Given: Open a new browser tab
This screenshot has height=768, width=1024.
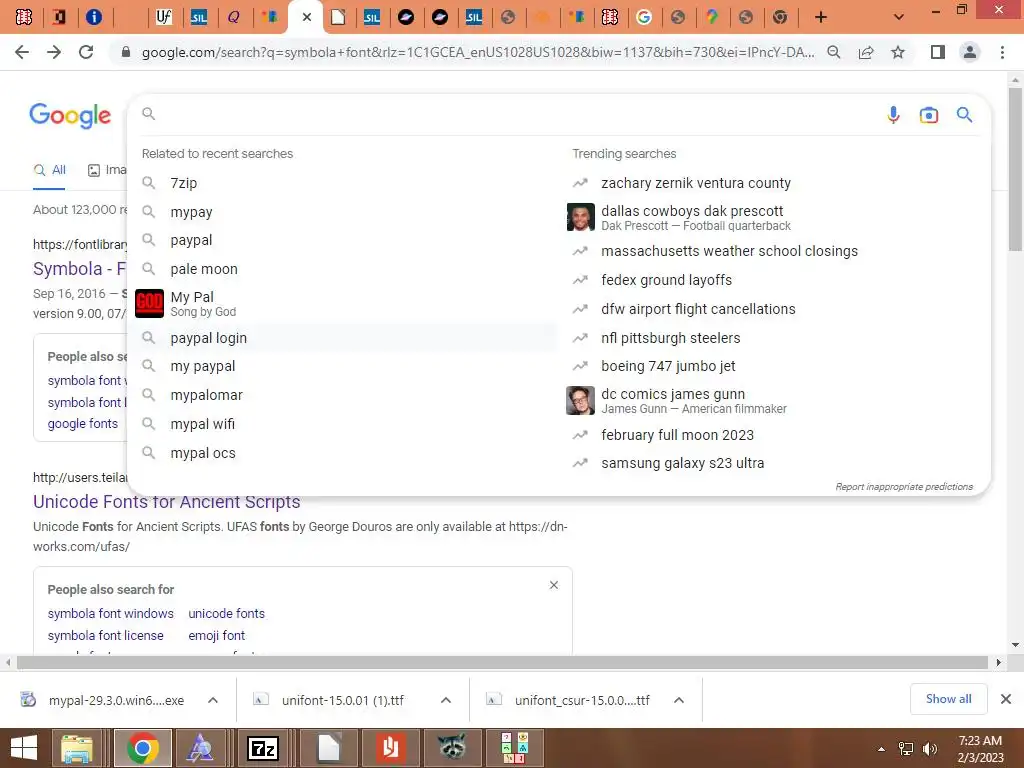Looking at the screenshot, I should coord(821,18).
